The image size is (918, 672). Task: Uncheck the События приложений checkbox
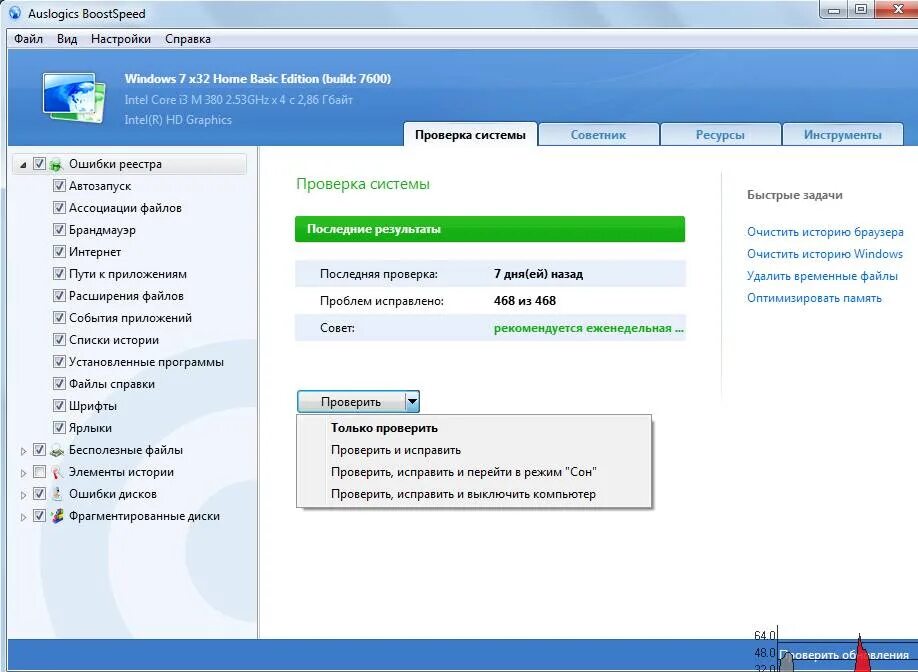tap(59, 318)
